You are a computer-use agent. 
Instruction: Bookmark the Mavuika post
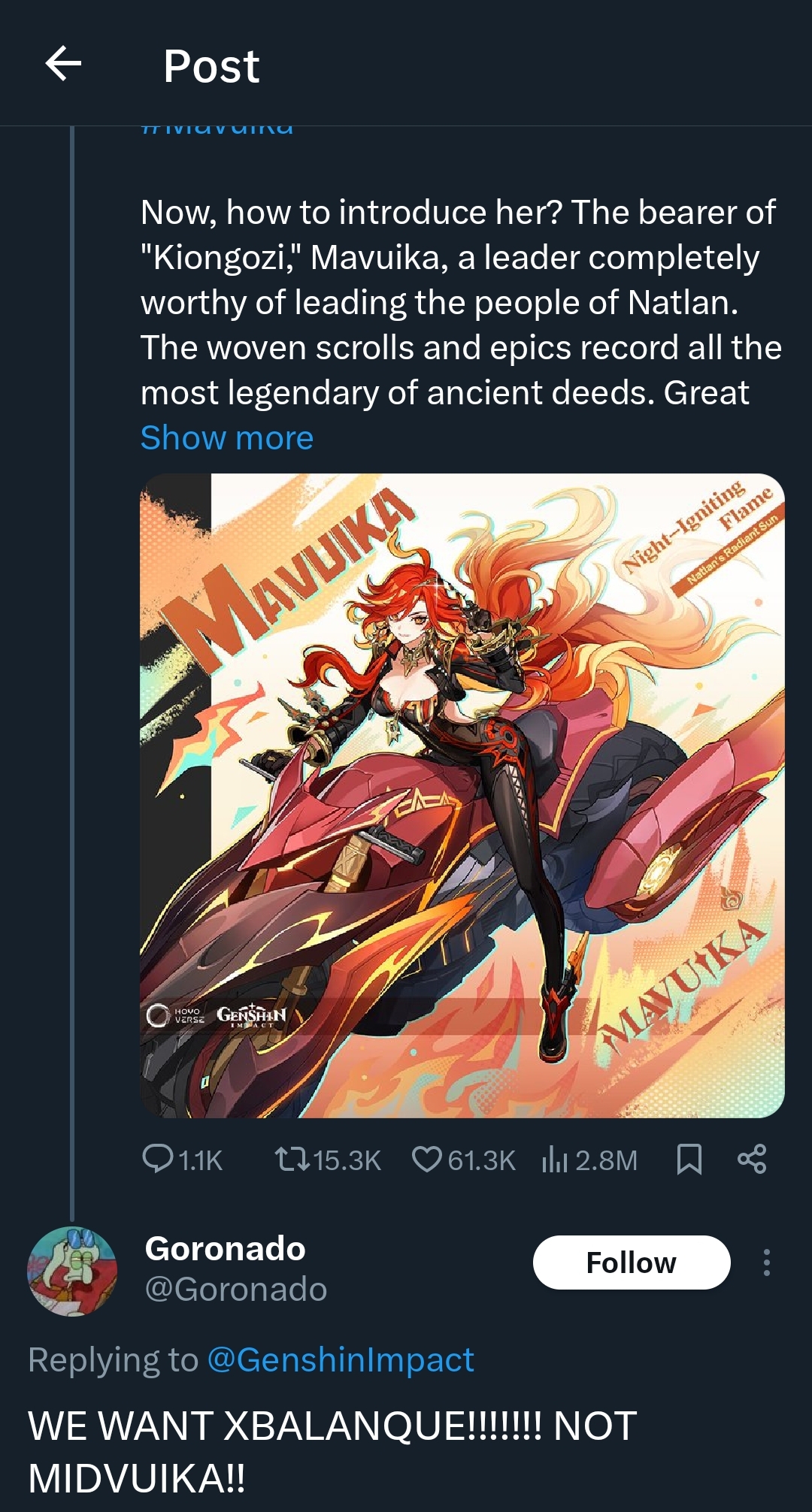689,1159
